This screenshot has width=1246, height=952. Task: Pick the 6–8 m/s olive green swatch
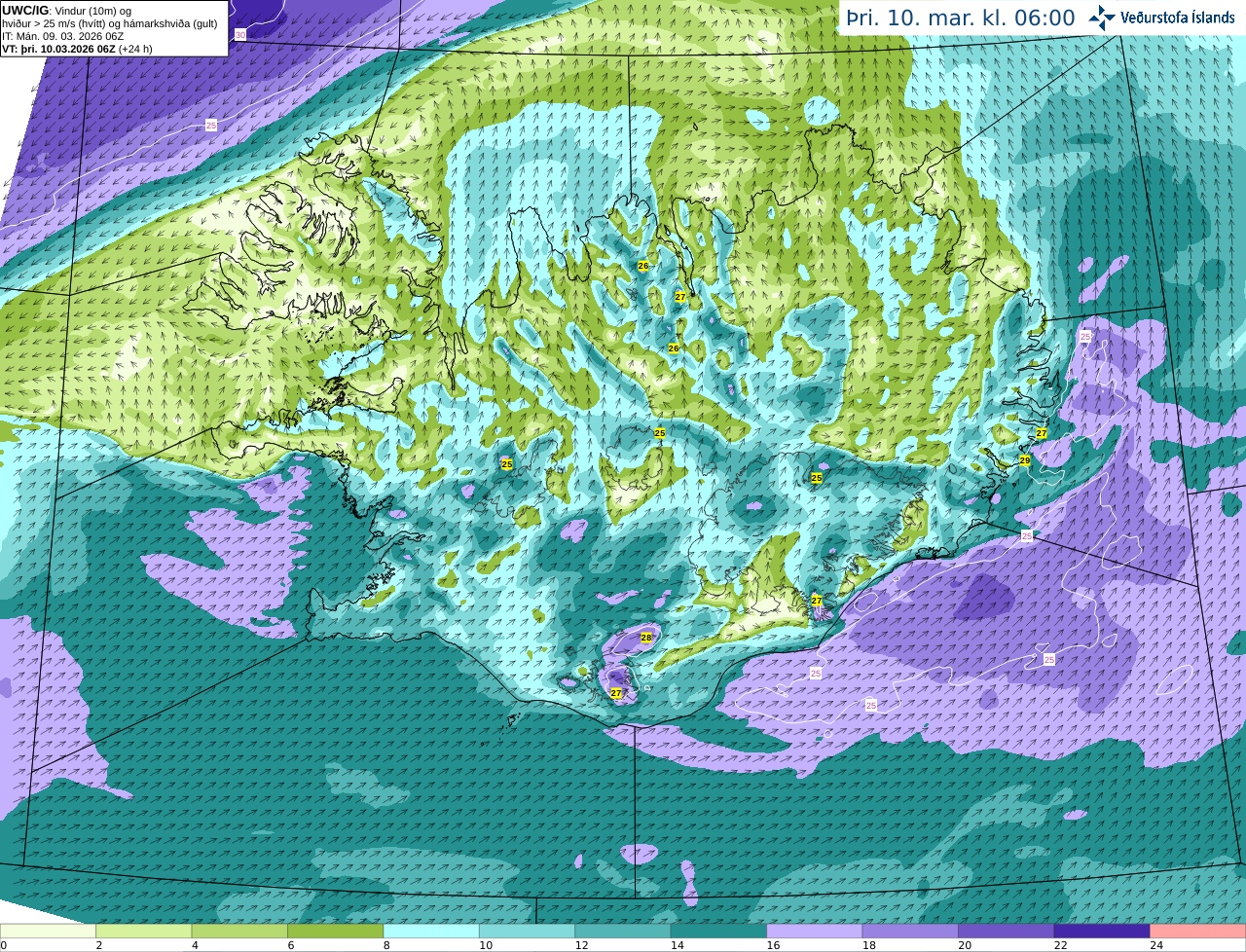[336, 931]
